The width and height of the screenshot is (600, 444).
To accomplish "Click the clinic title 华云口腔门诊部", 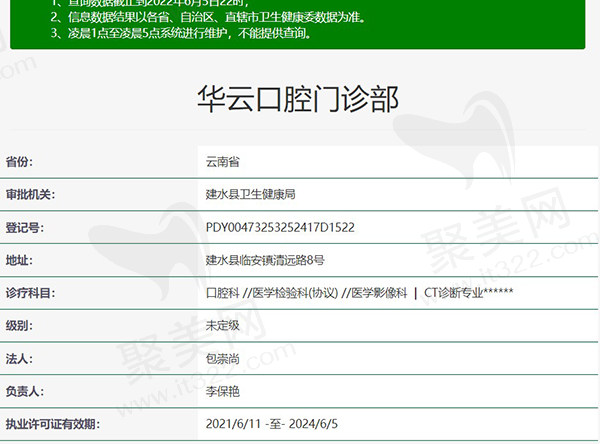I will 298,99.
